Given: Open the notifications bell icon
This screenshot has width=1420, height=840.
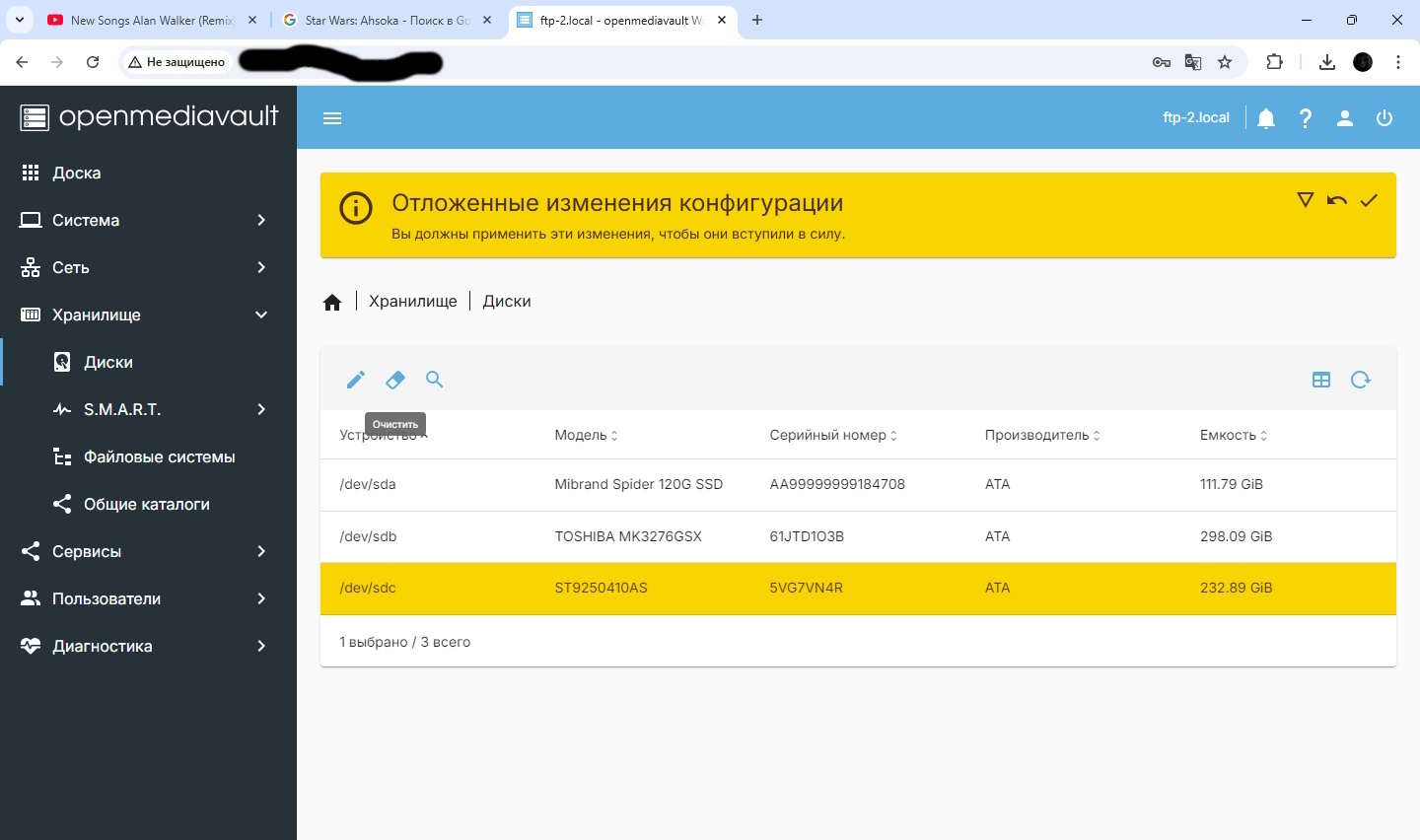Looking at the screenshot, I should (1266, 118).
